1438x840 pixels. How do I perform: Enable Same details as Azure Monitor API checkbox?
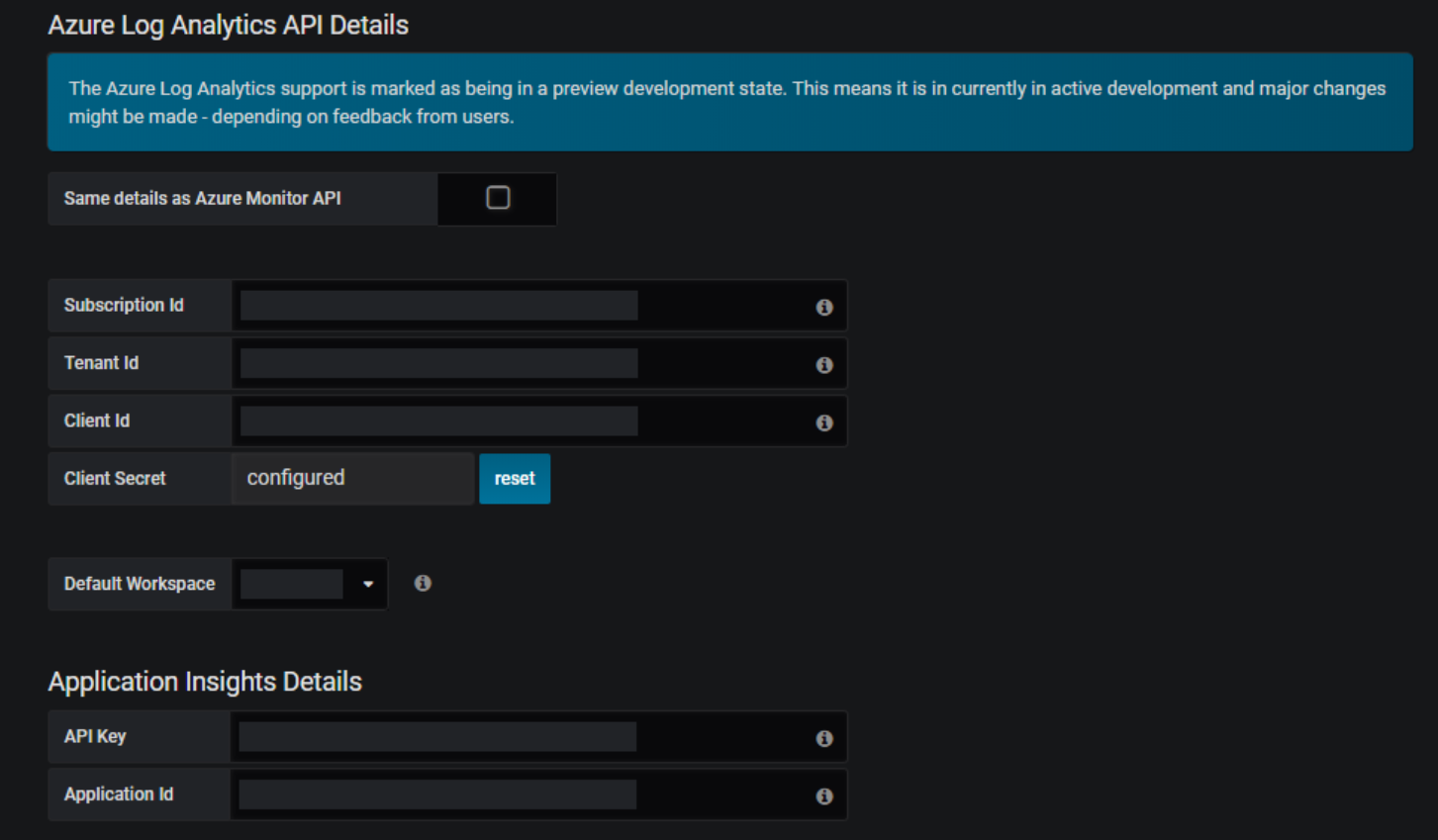tap(498, 198)
